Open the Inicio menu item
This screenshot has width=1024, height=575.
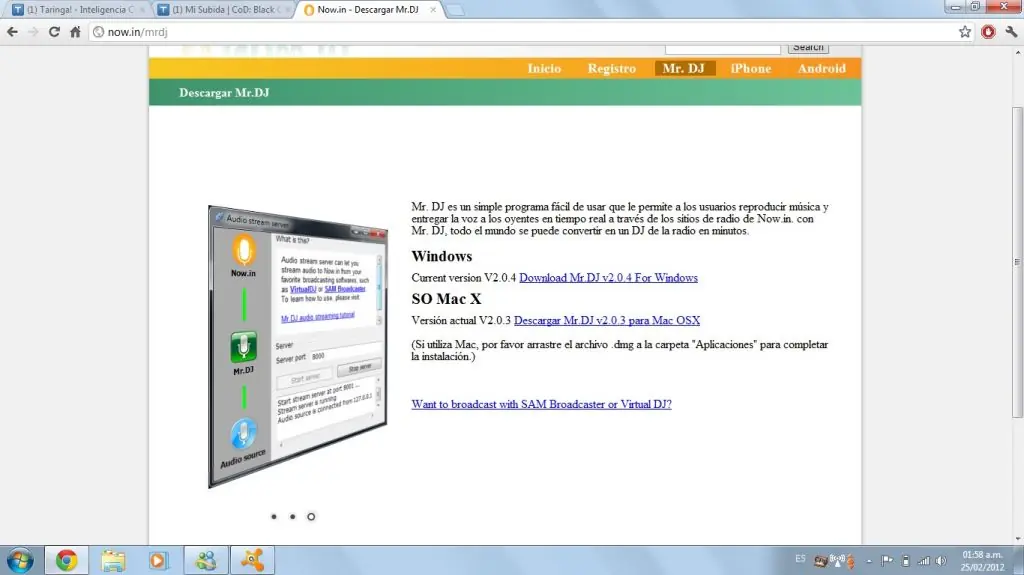click(x=544, y=69)
